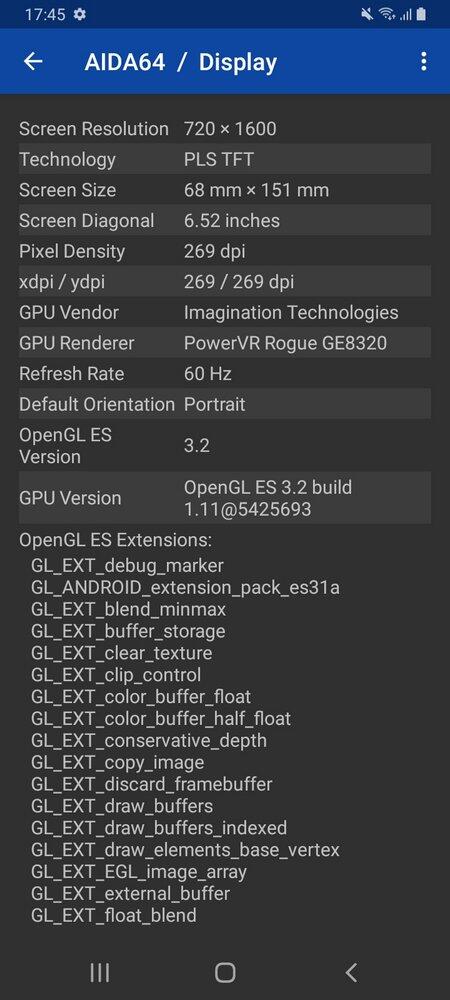Select the GPU Renderer PowerVR row

coord(225,343)
